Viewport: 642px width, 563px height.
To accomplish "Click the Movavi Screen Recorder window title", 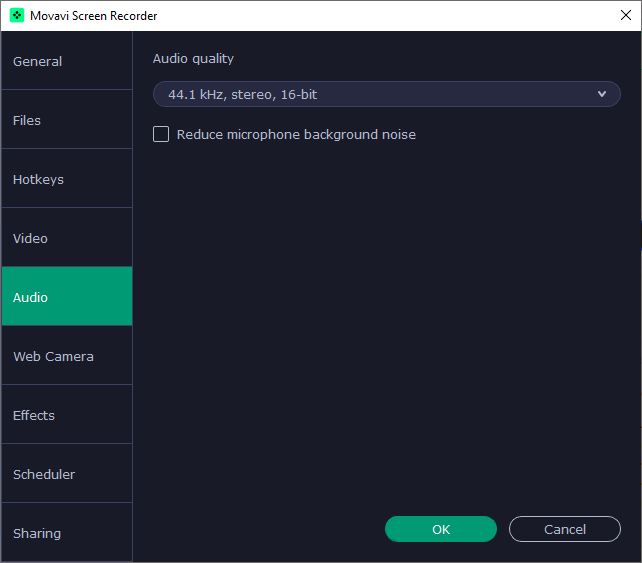I will tap(93, 16).
